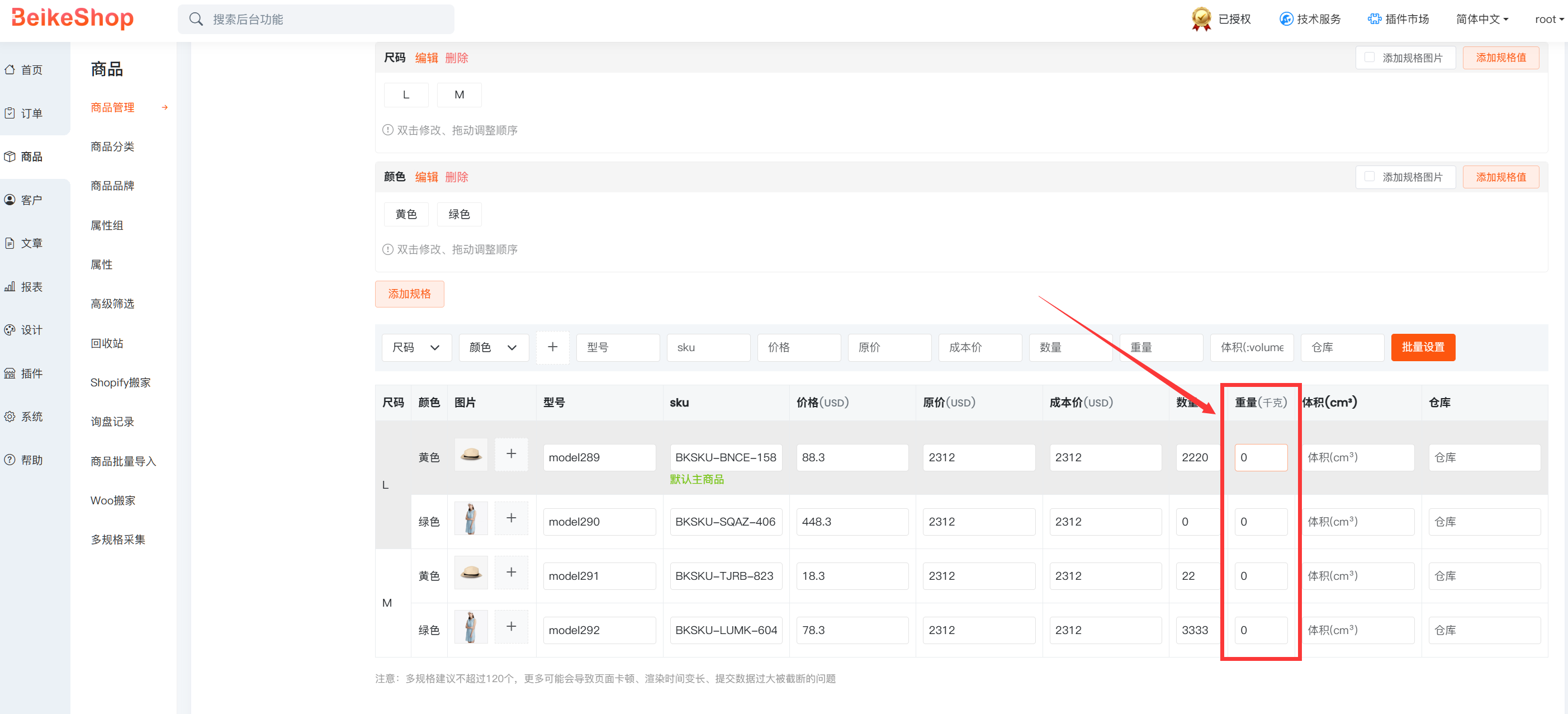Open 报表 reports sidebar icon
1568x714 pixels.
[x=10, y=287]
